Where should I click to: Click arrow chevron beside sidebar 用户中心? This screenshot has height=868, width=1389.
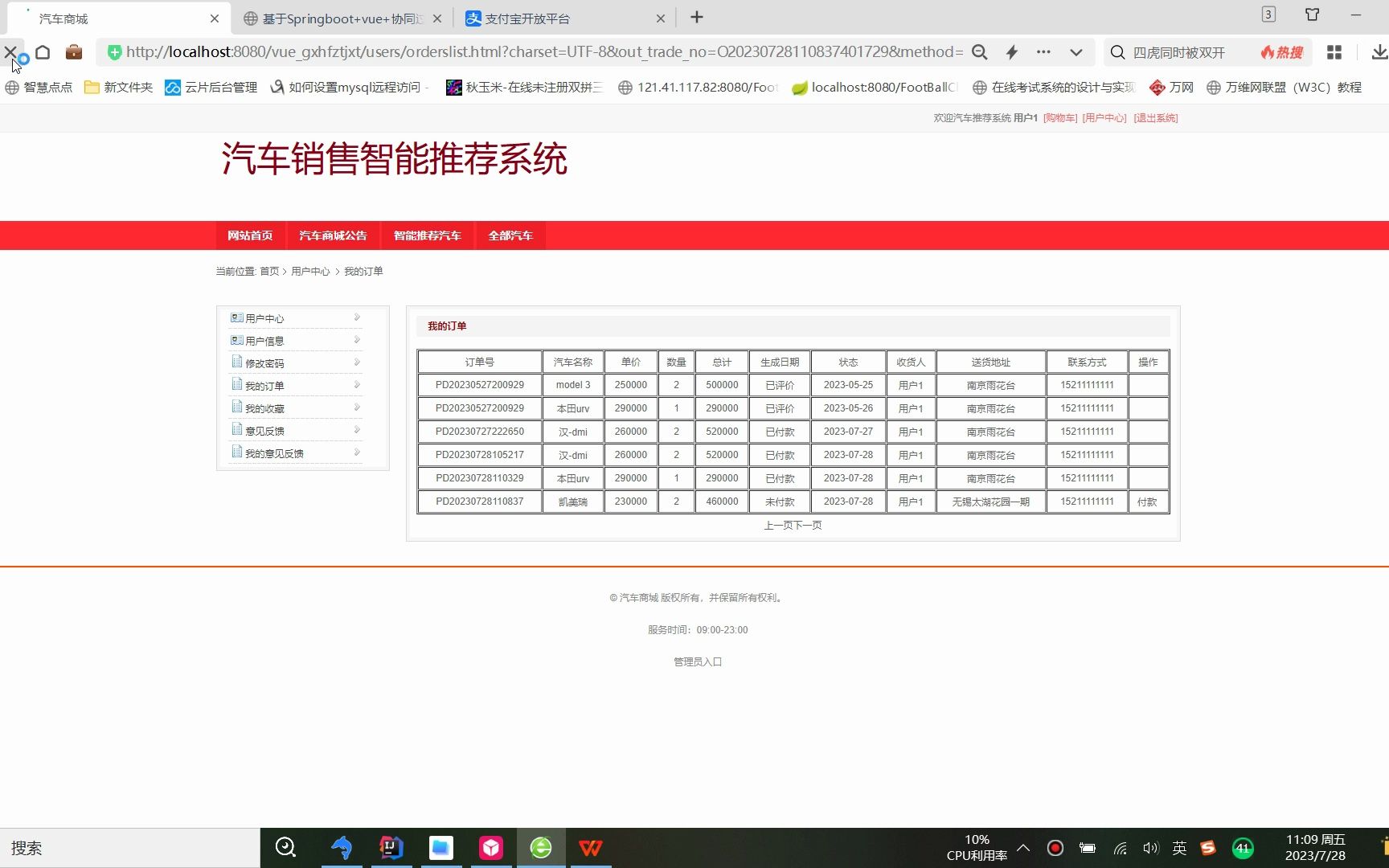pyautogui.click(x=357, y=317)
